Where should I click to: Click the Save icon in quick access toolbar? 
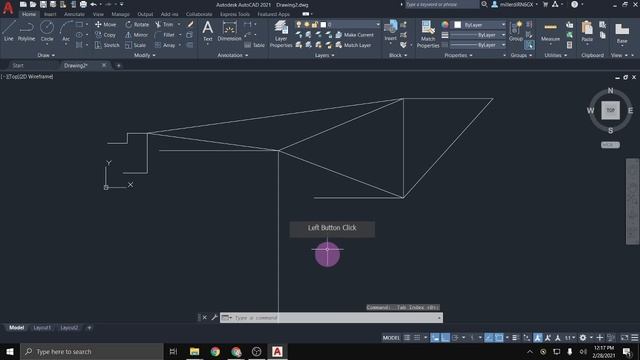[x=43, y=4]
